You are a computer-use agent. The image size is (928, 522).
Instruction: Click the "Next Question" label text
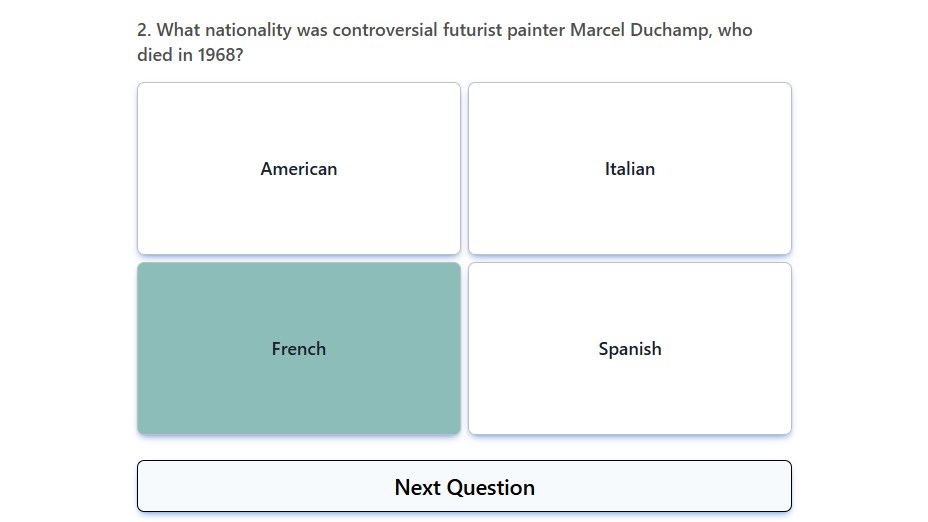point(465,487)
